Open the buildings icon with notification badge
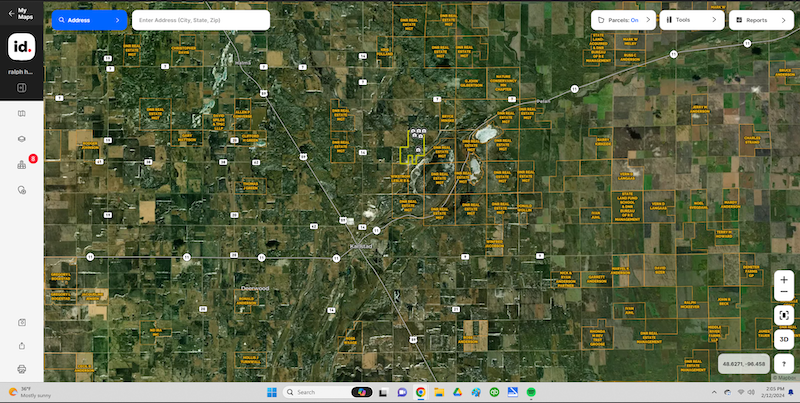The height and width of the screenshot is (403, 800). [21, 164]
